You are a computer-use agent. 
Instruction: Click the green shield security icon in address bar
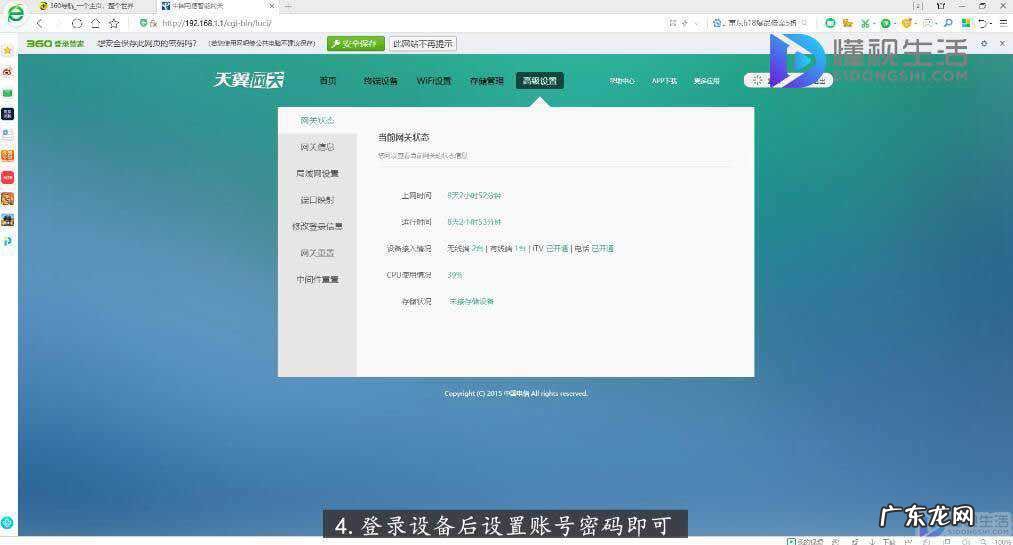pyautogui.click(x=143, y=23)
